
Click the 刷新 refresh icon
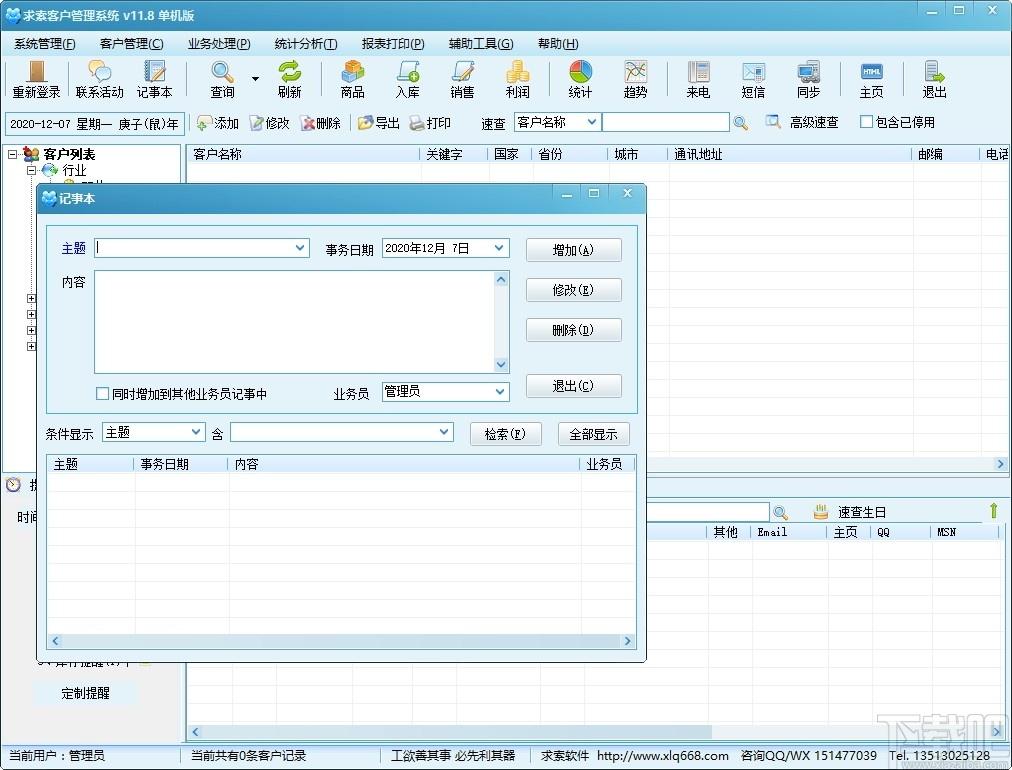[x=290, y=79]
